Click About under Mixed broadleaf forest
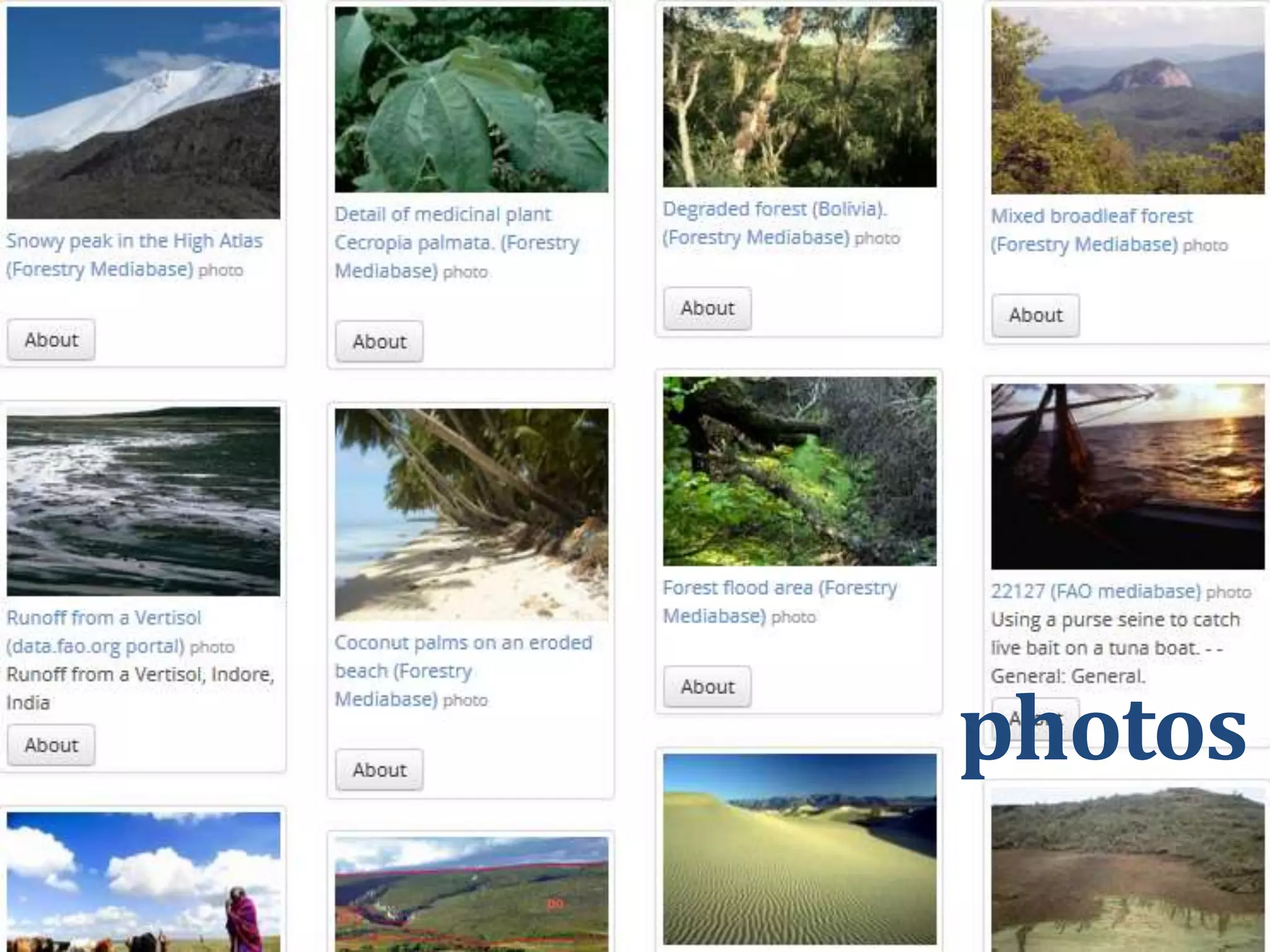 1036,315
